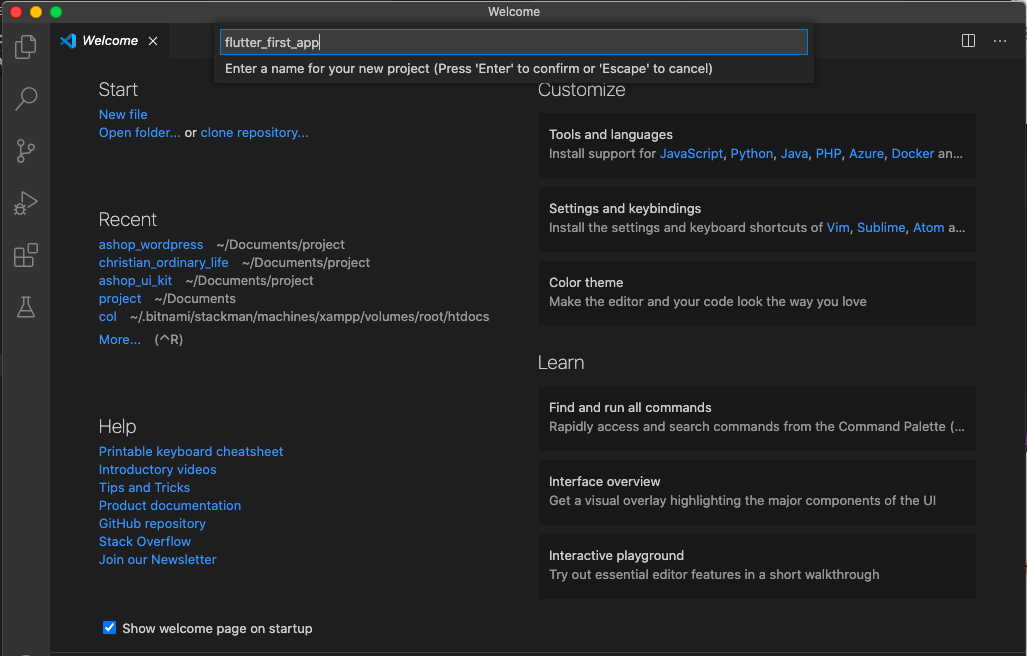Open Product documentation link
The width and height of the screenshot is (1027, 656).
click(170, 505)
